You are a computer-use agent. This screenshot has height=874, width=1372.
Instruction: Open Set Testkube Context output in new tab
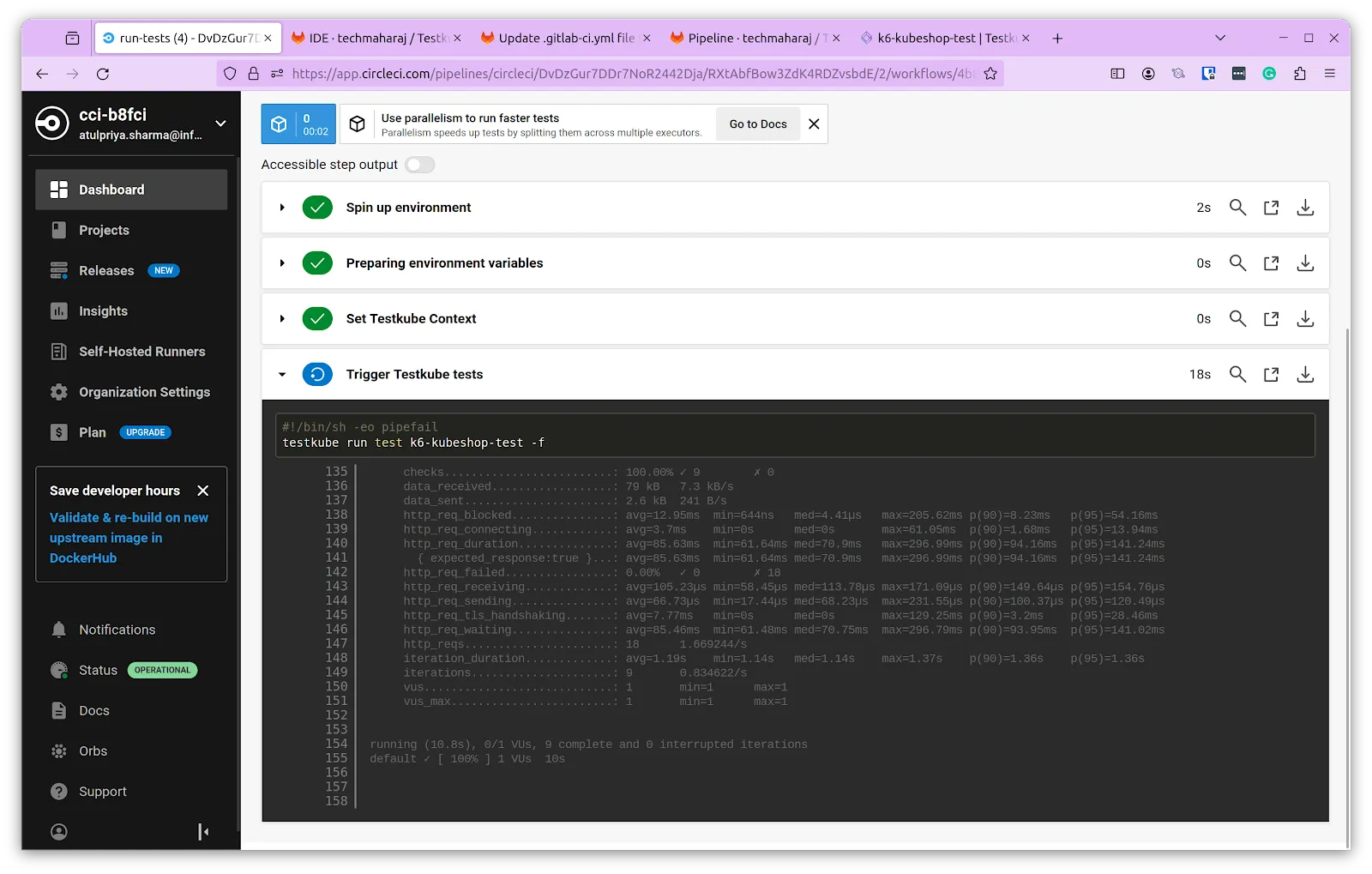click(1271, 319)
